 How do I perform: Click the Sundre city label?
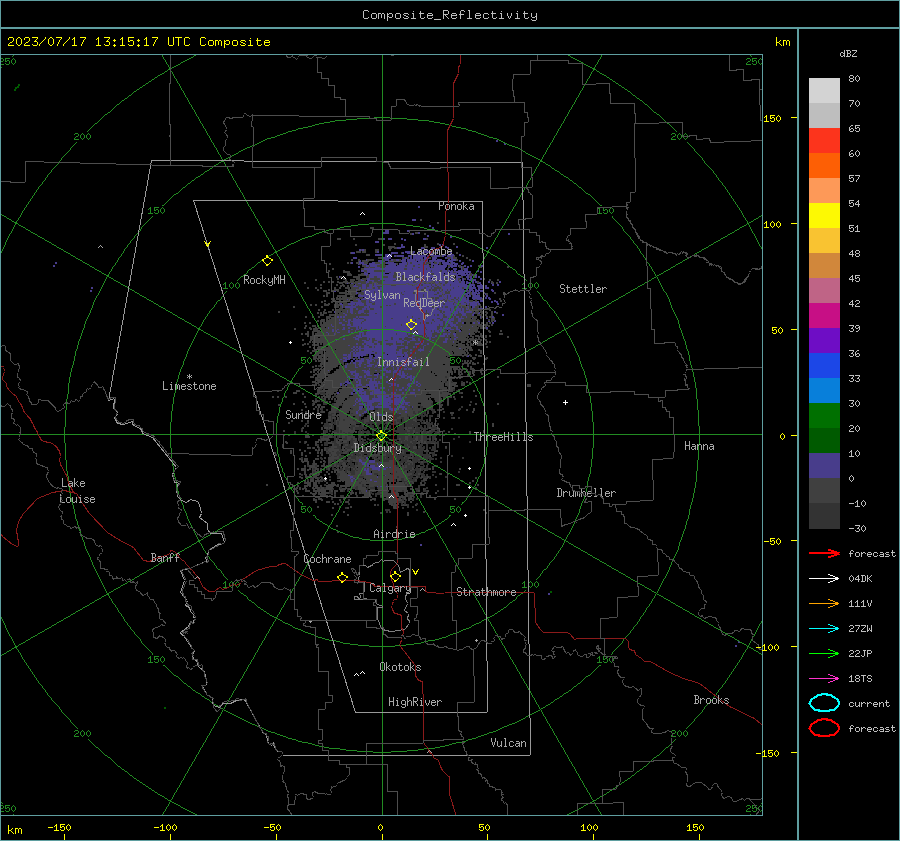coord(303,414)
